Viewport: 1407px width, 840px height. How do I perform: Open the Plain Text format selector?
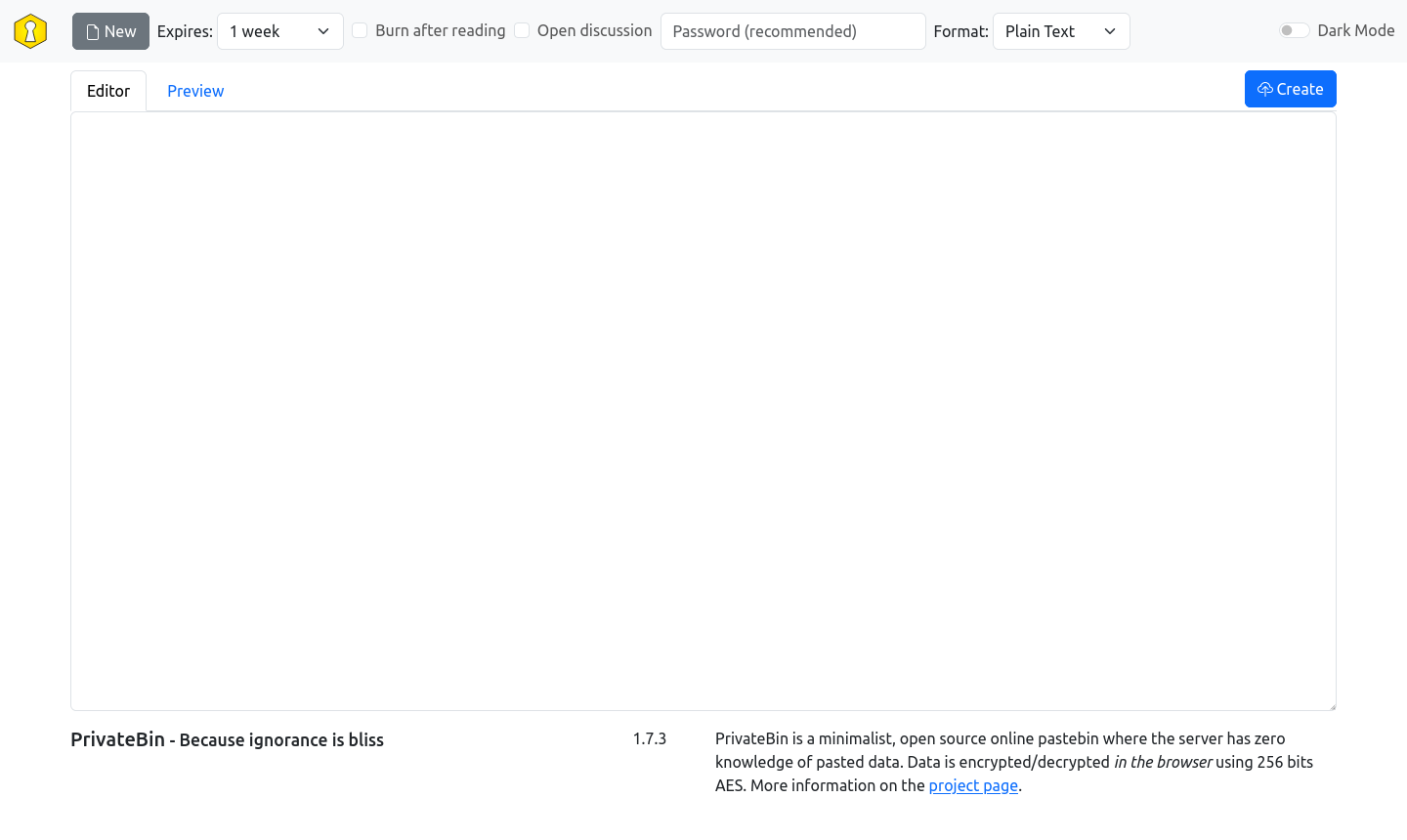1061,30
